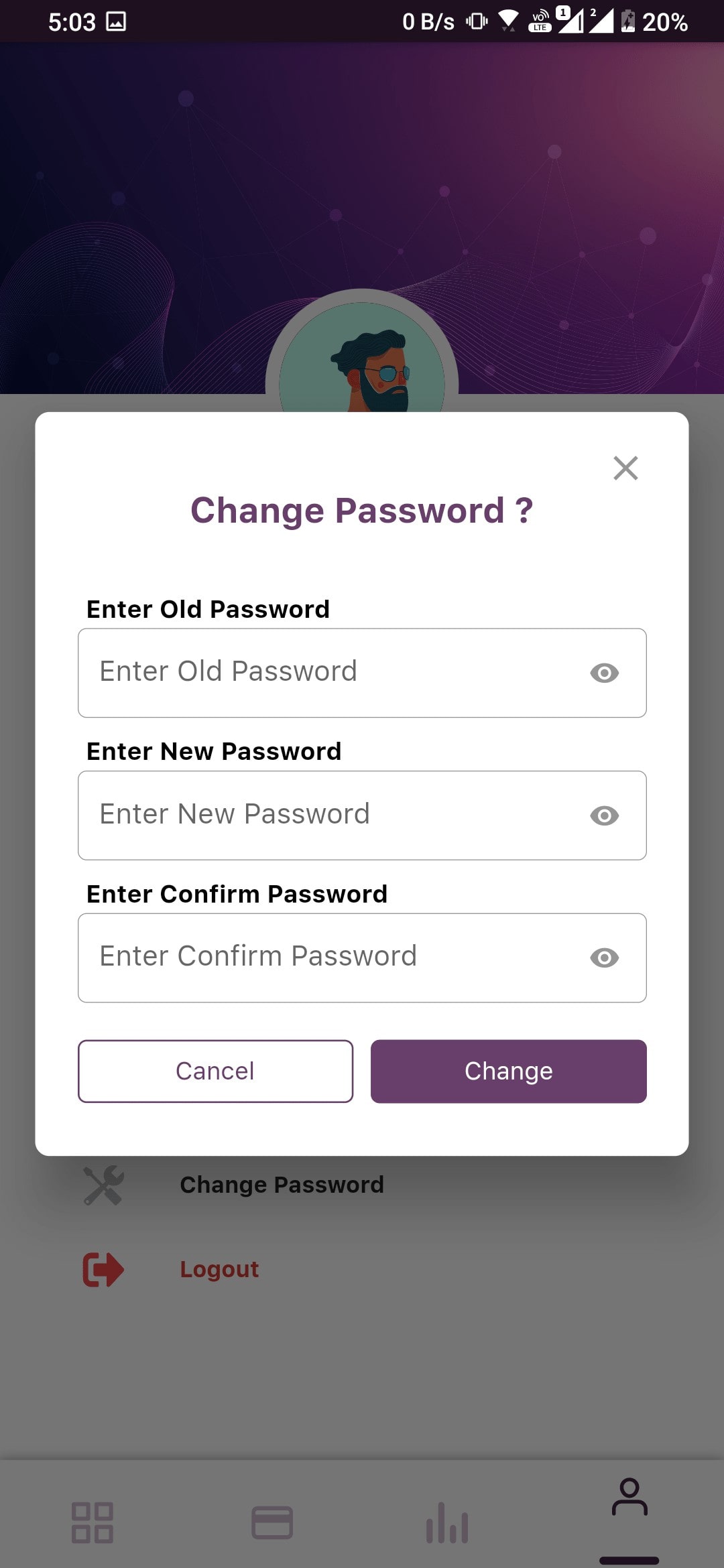724x1568 pixels.
Task: Tap the profile avatar picture
Action: 362,362
